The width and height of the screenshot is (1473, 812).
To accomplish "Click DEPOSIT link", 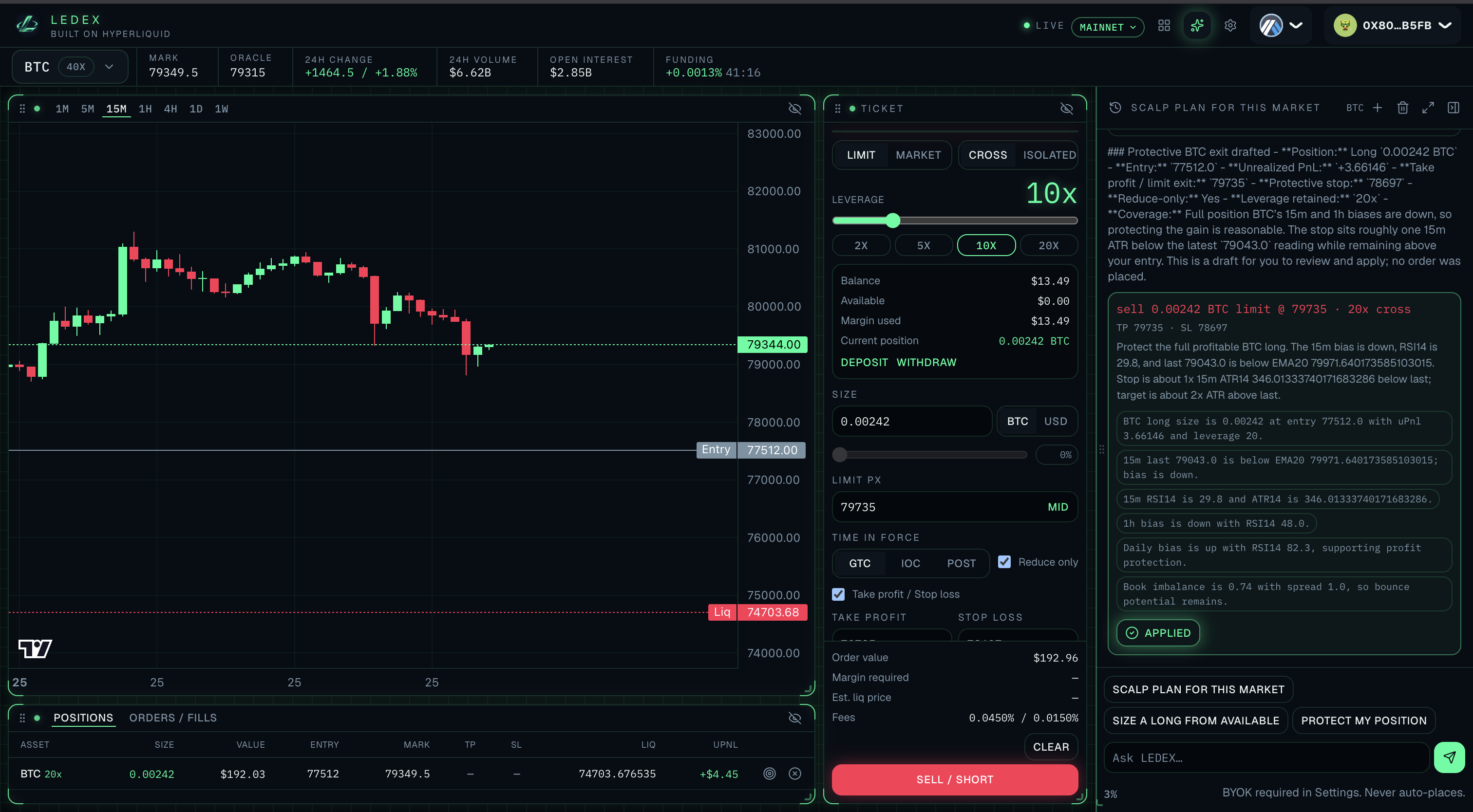I will [864, 362].
